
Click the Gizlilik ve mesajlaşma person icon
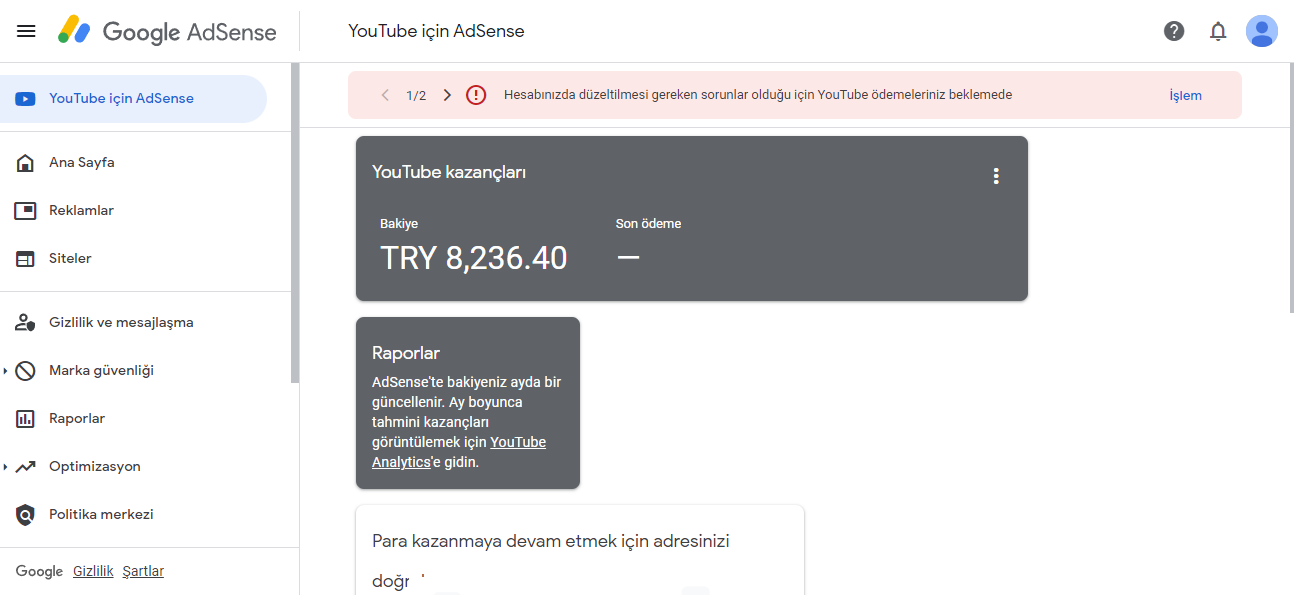26,323
